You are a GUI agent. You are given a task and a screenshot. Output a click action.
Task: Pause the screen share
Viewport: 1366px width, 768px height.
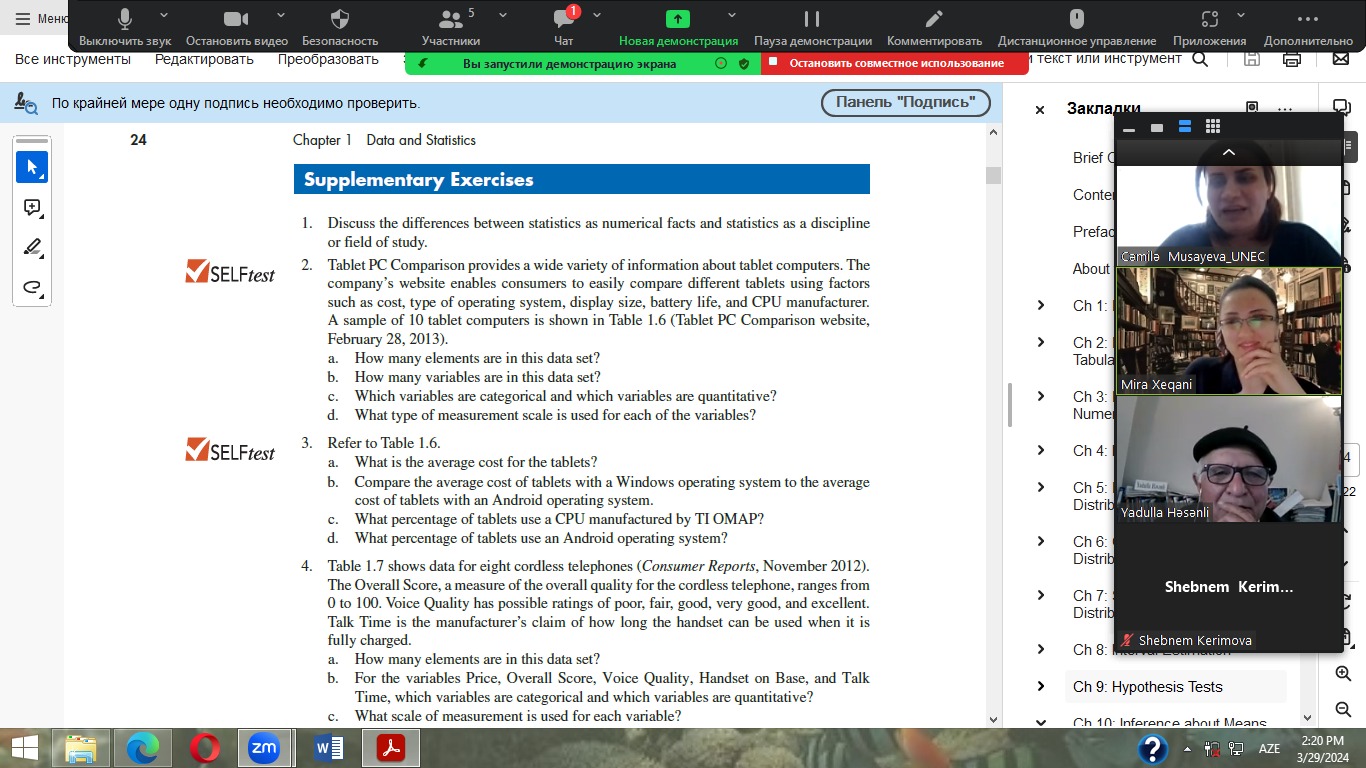pos(812,19)
